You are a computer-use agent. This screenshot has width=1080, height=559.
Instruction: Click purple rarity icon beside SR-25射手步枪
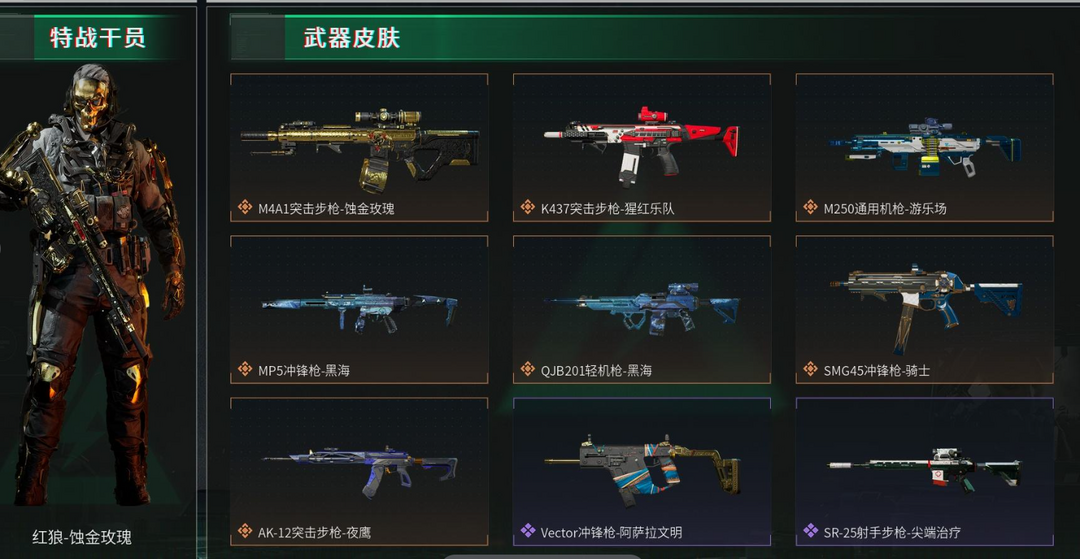(x=811, y=531)
